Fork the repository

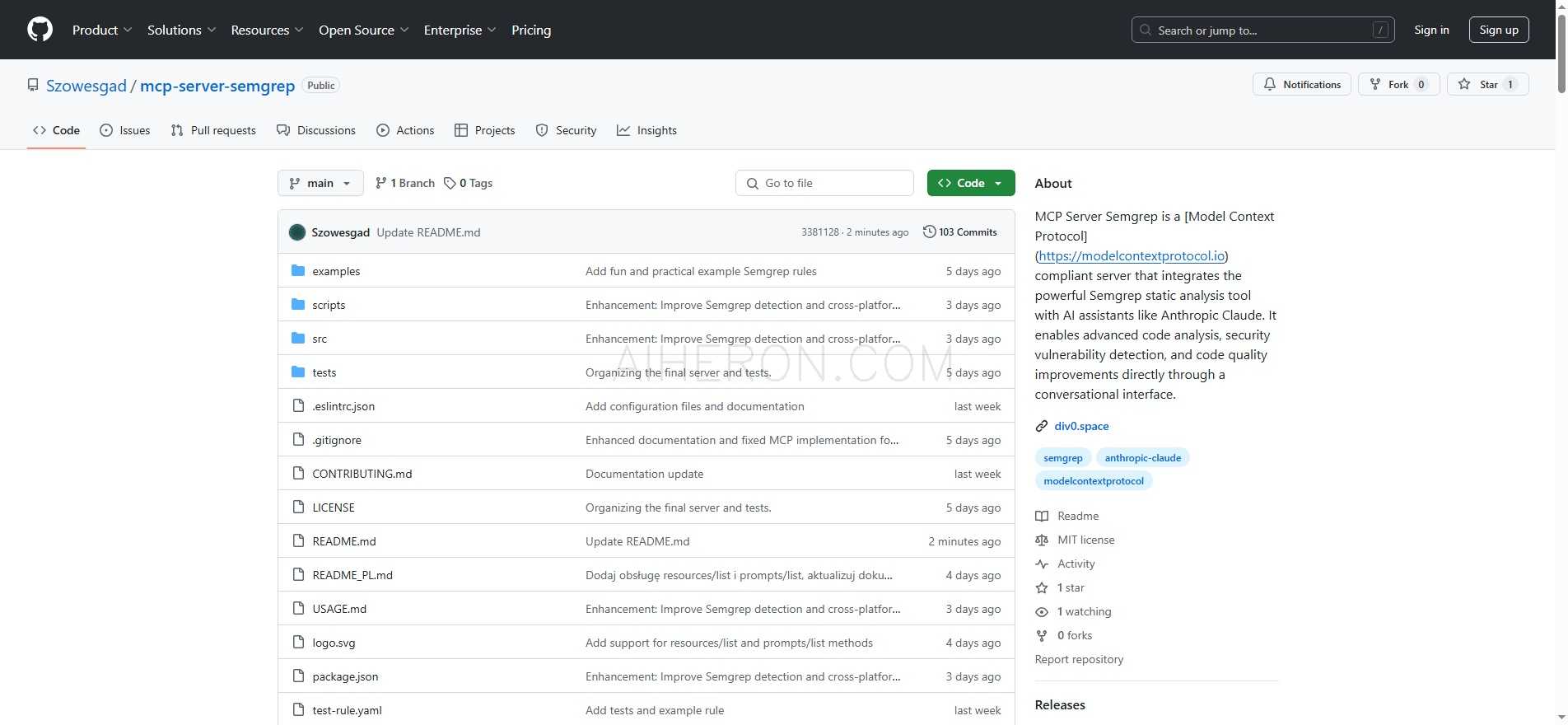(x=1398, y=84)
